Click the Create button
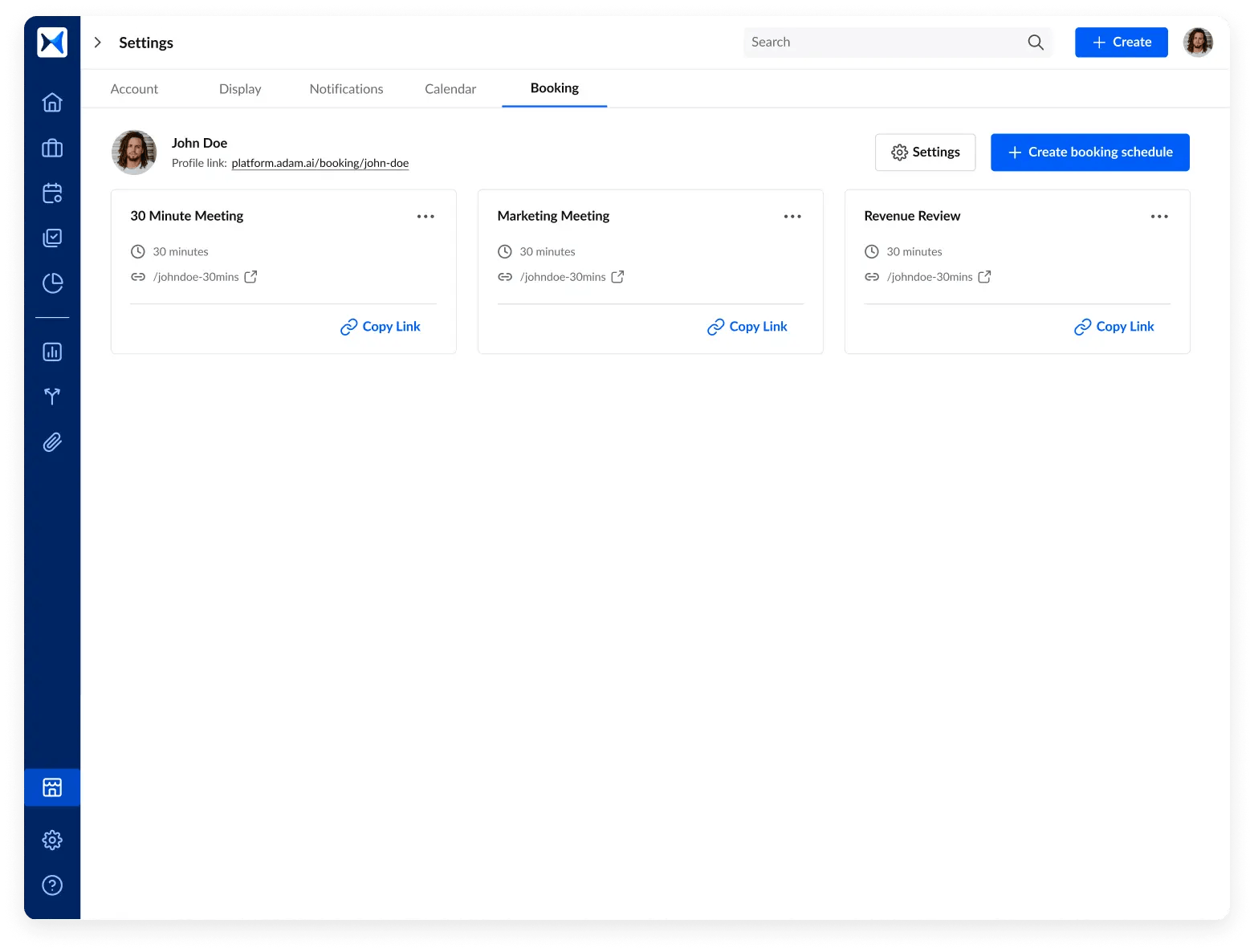 [1122, 43]
